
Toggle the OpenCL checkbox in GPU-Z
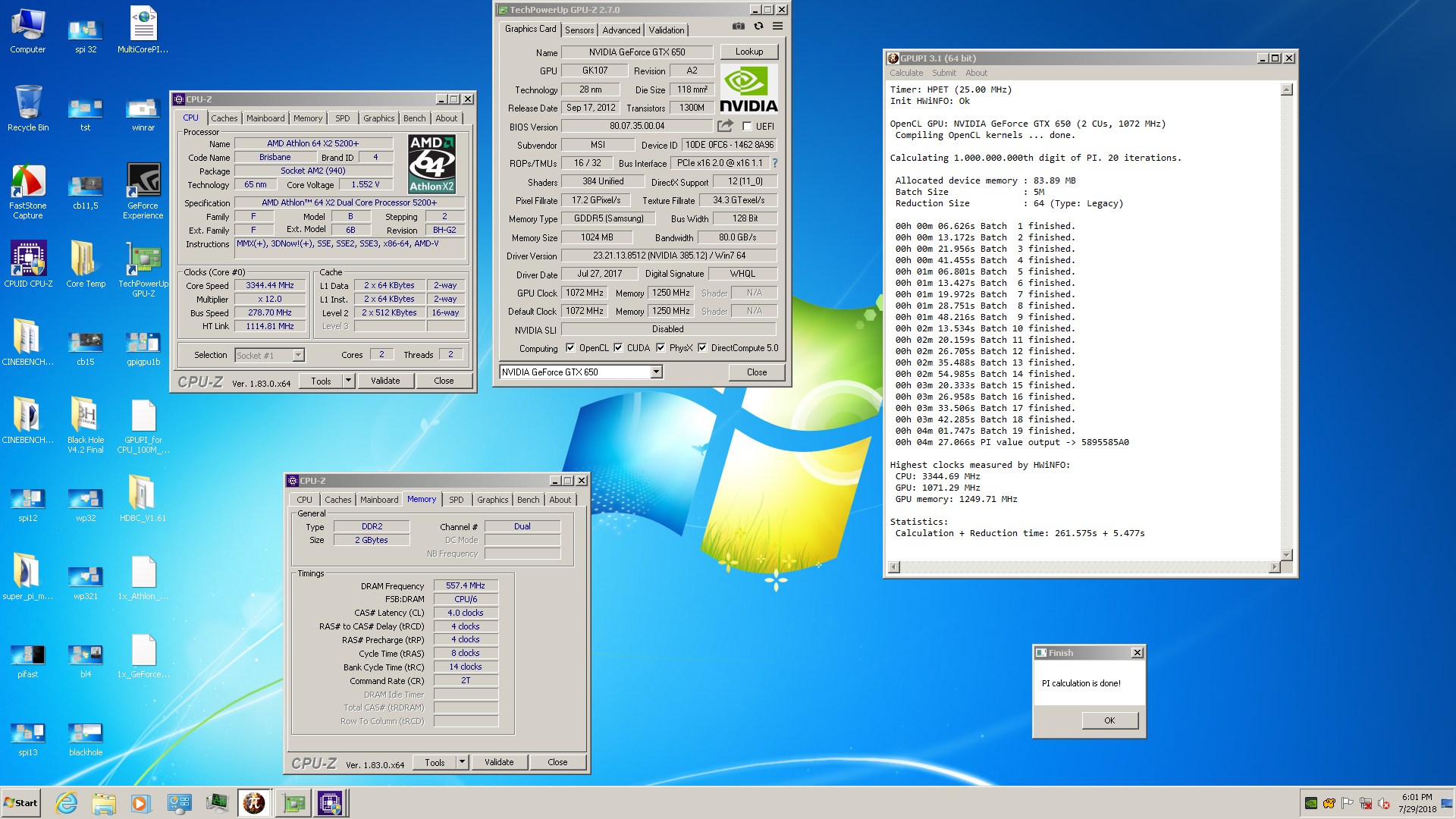570,348
